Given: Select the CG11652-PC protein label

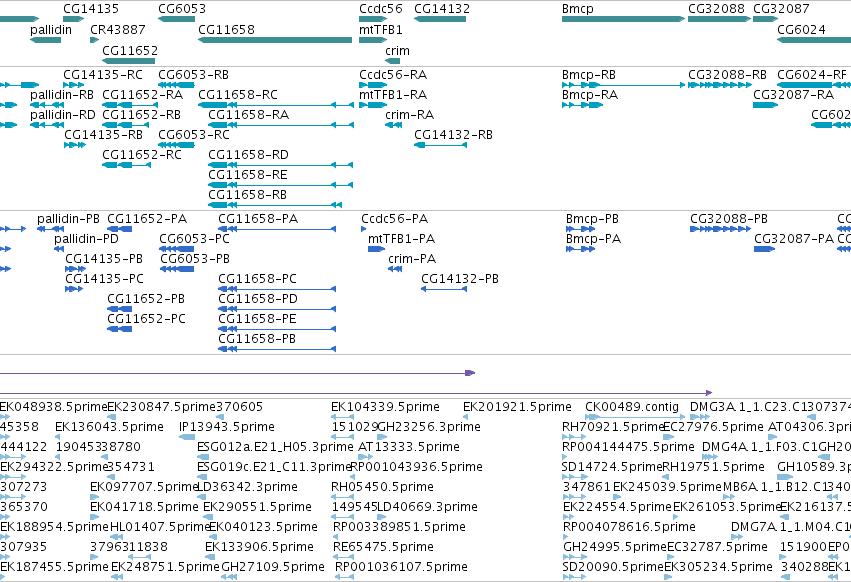Looking at the screenshot, I should [146, 319].
